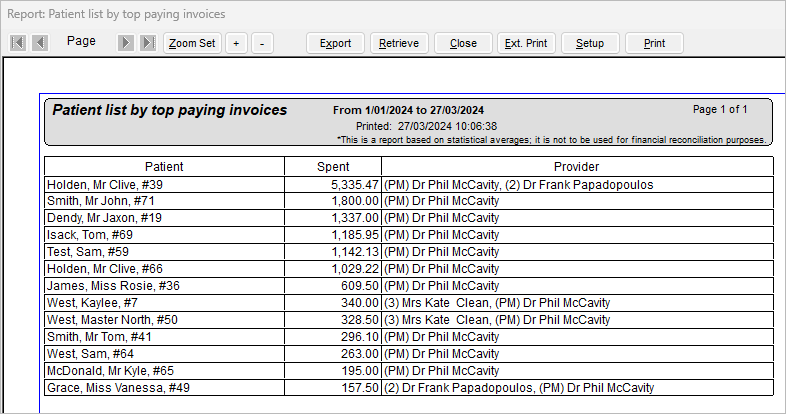The image size is (786, 414).
Task: Click the date range 'From 1/01/2024 to 27/03/2024'
Action: coord(409,110)
